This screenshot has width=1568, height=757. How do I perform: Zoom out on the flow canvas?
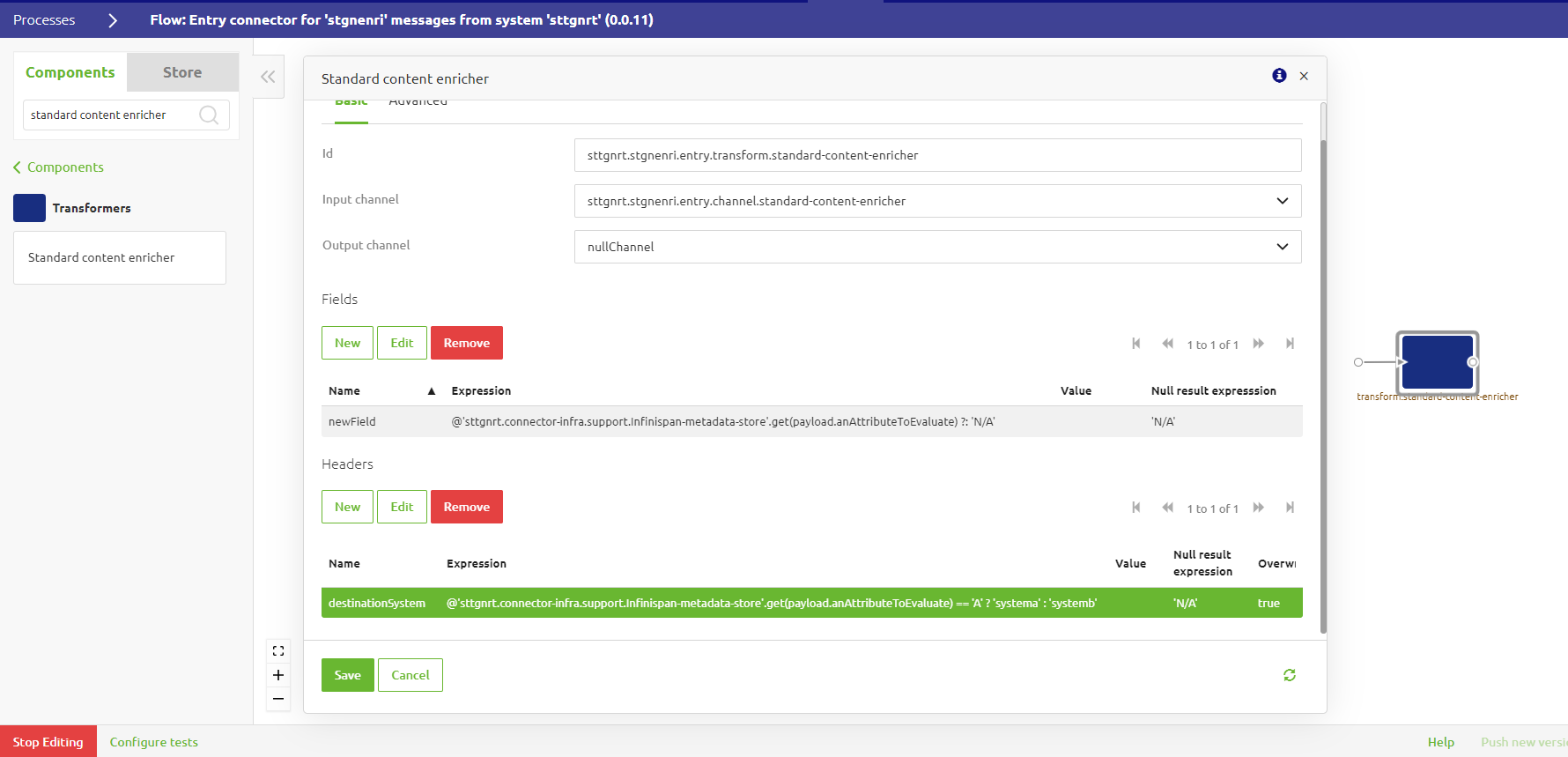coord(278,699)
